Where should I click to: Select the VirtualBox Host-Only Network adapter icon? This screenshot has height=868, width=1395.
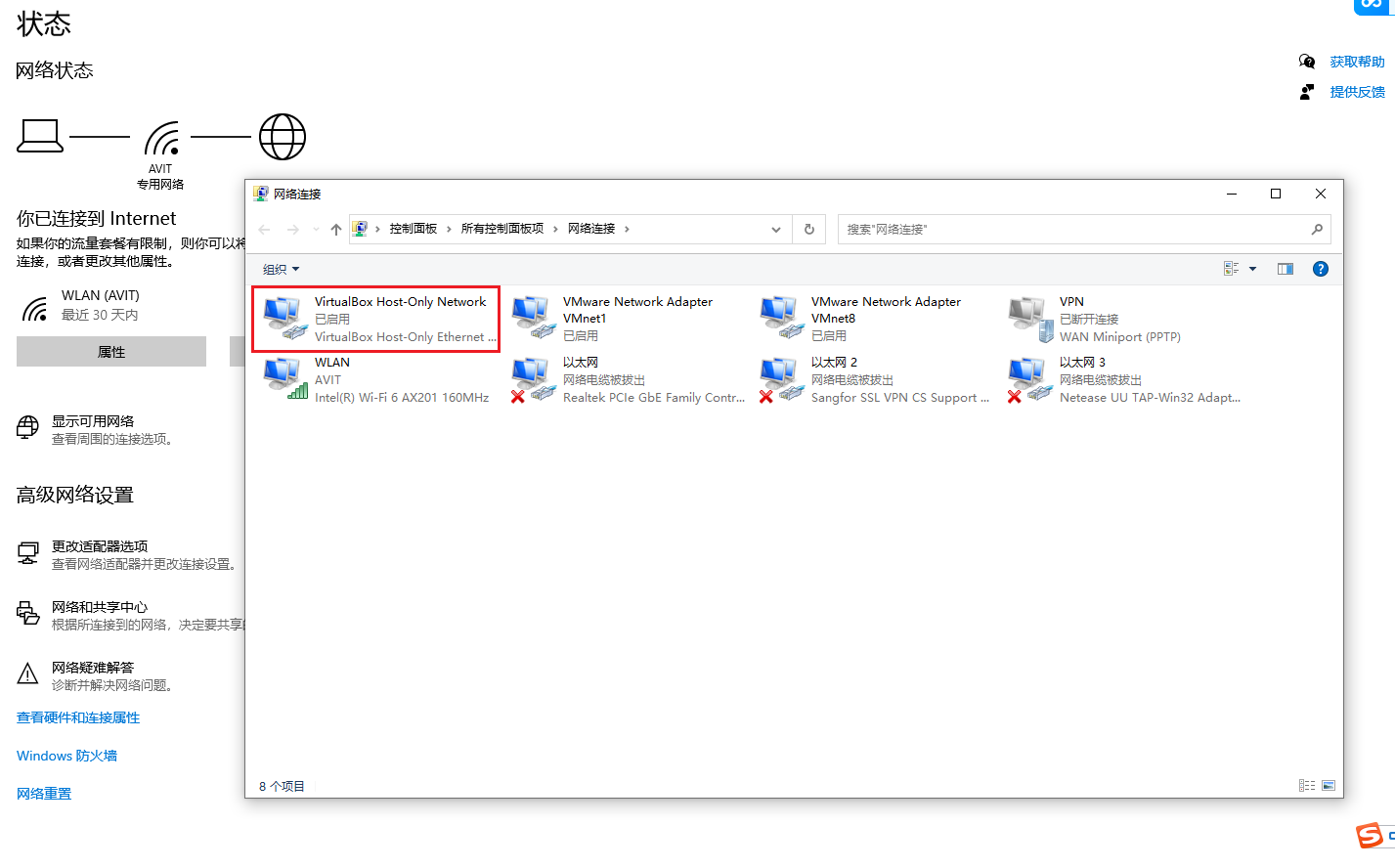pos(283,319)
